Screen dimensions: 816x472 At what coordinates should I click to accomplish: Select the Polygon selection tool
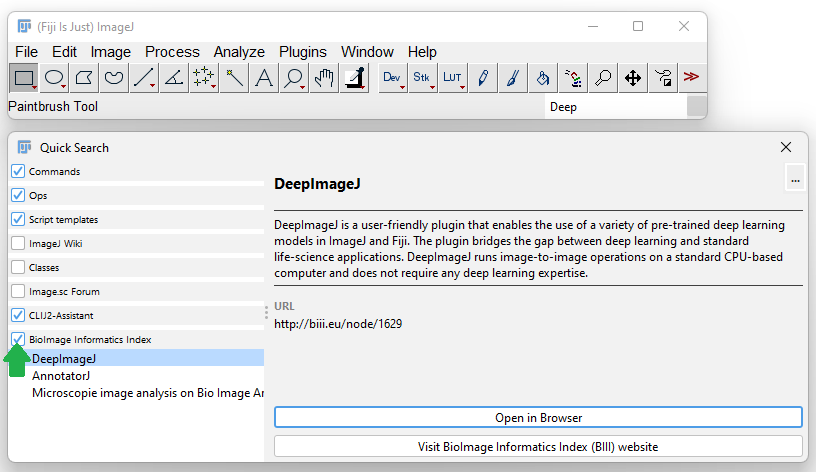pyautogui.click(x=84, y=78)
